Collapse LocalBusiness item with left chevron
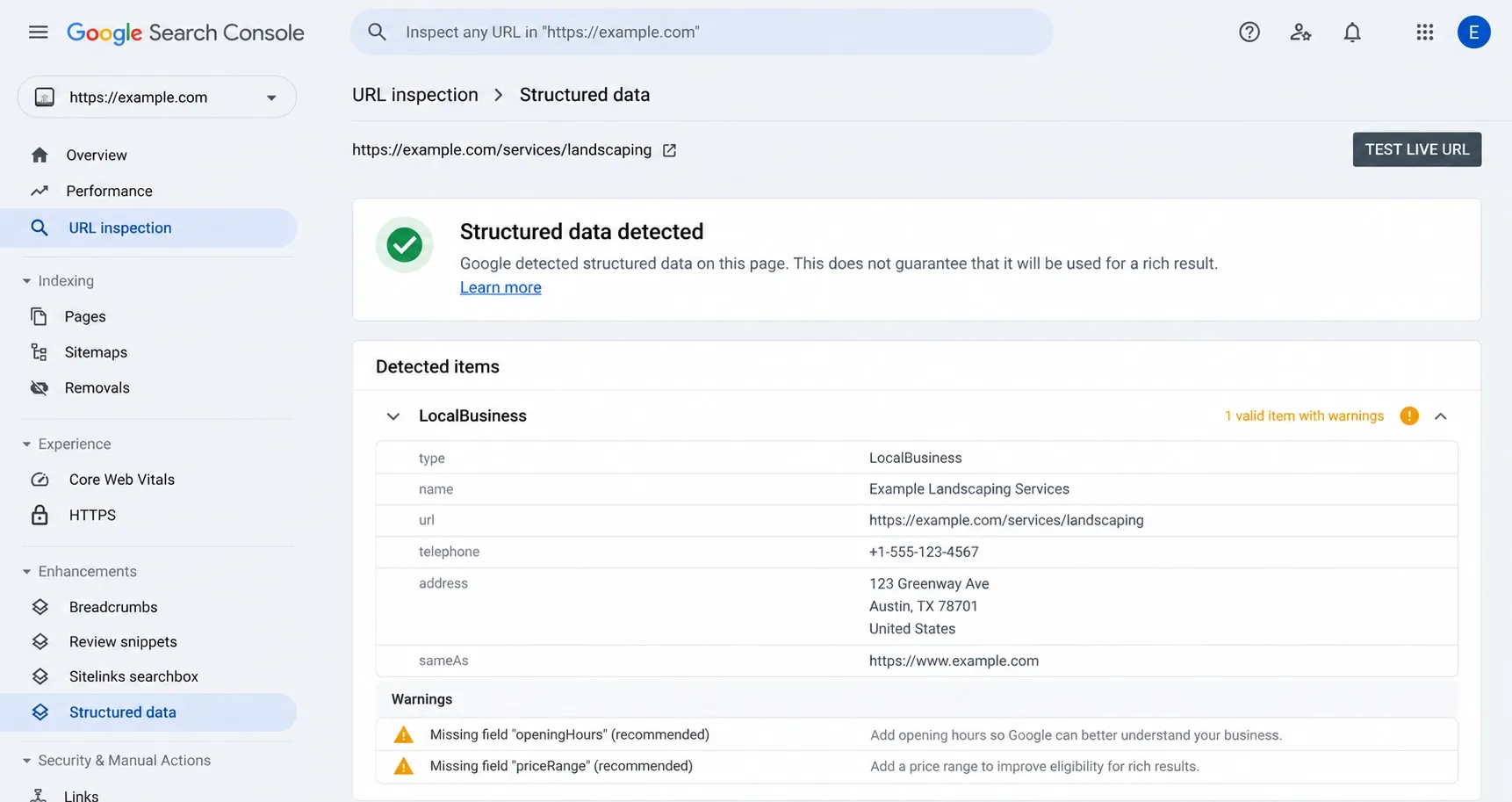This screenshot has height=802, width=1512. tap(393, 416)
